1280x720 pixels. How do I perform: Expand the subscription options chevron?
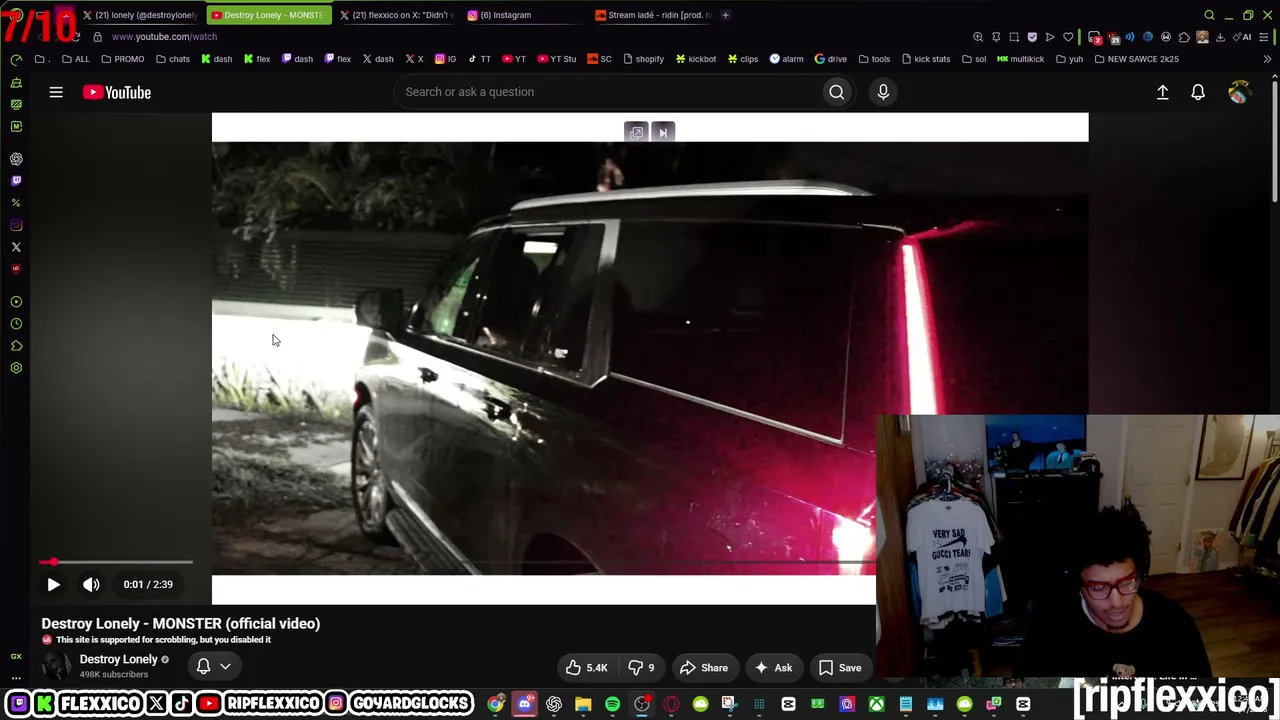click(225, 666)
